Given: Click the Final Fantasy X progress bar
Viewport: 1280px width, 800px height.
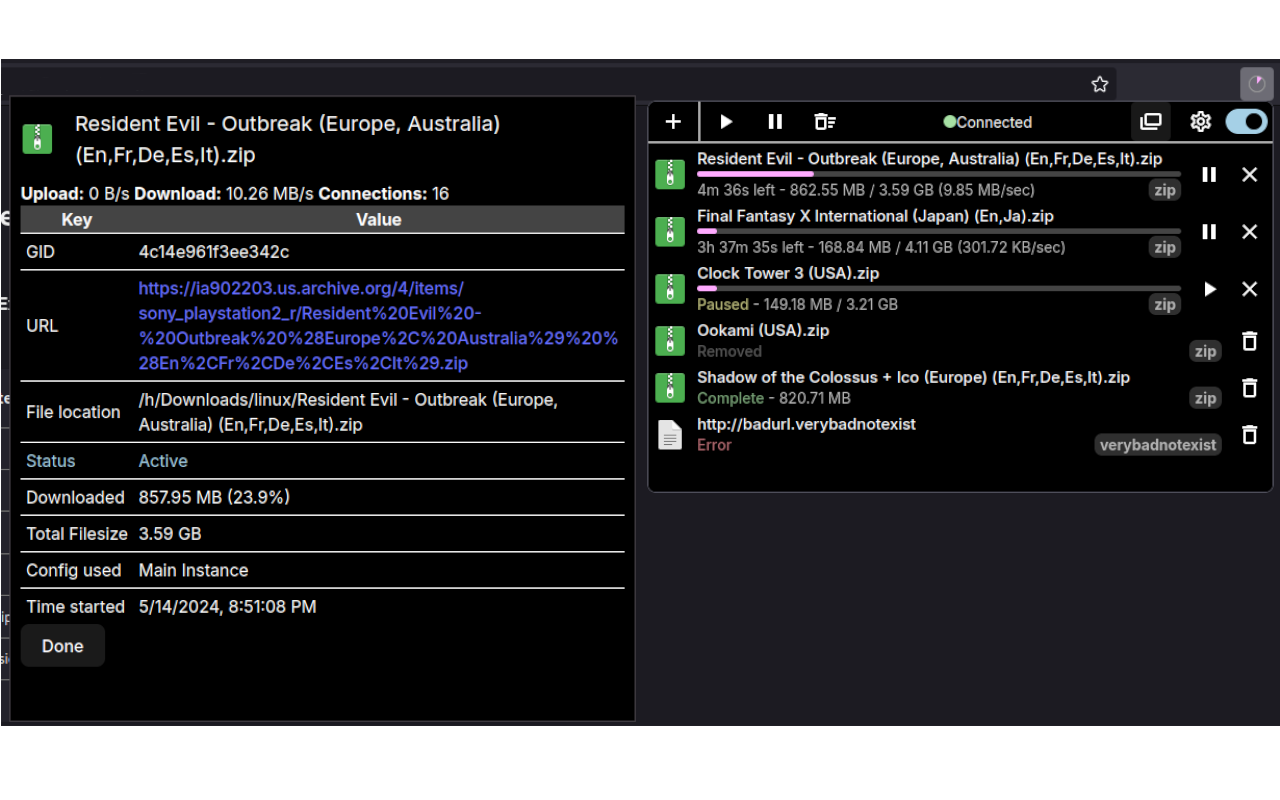Looking at the screenshot, I should 938,231.
